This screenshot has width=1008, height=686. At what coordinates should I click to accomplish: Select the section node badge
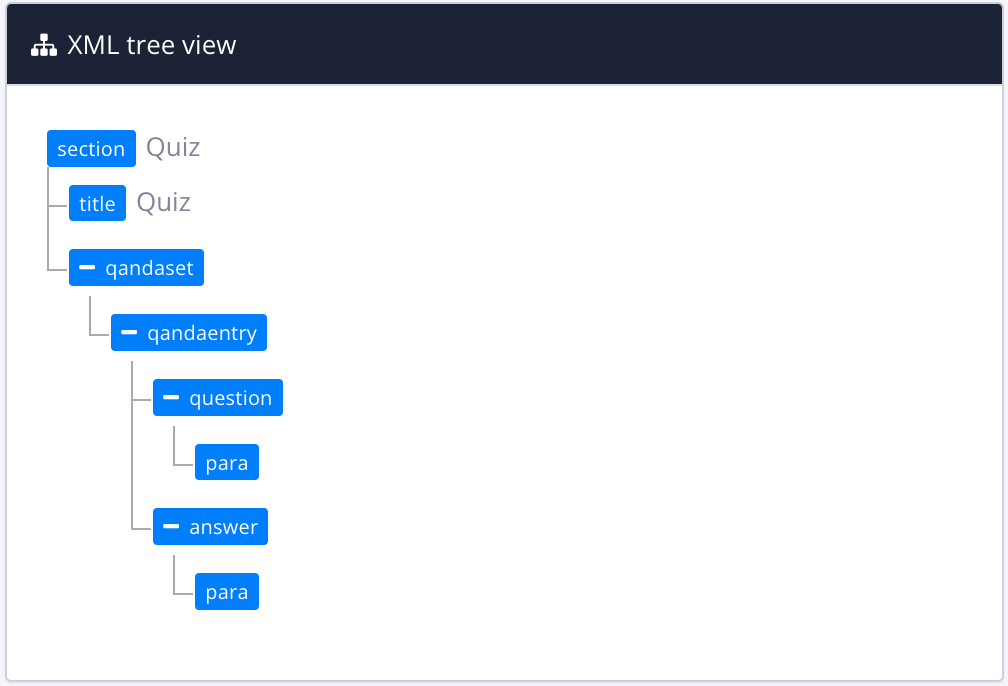point(91,148)
